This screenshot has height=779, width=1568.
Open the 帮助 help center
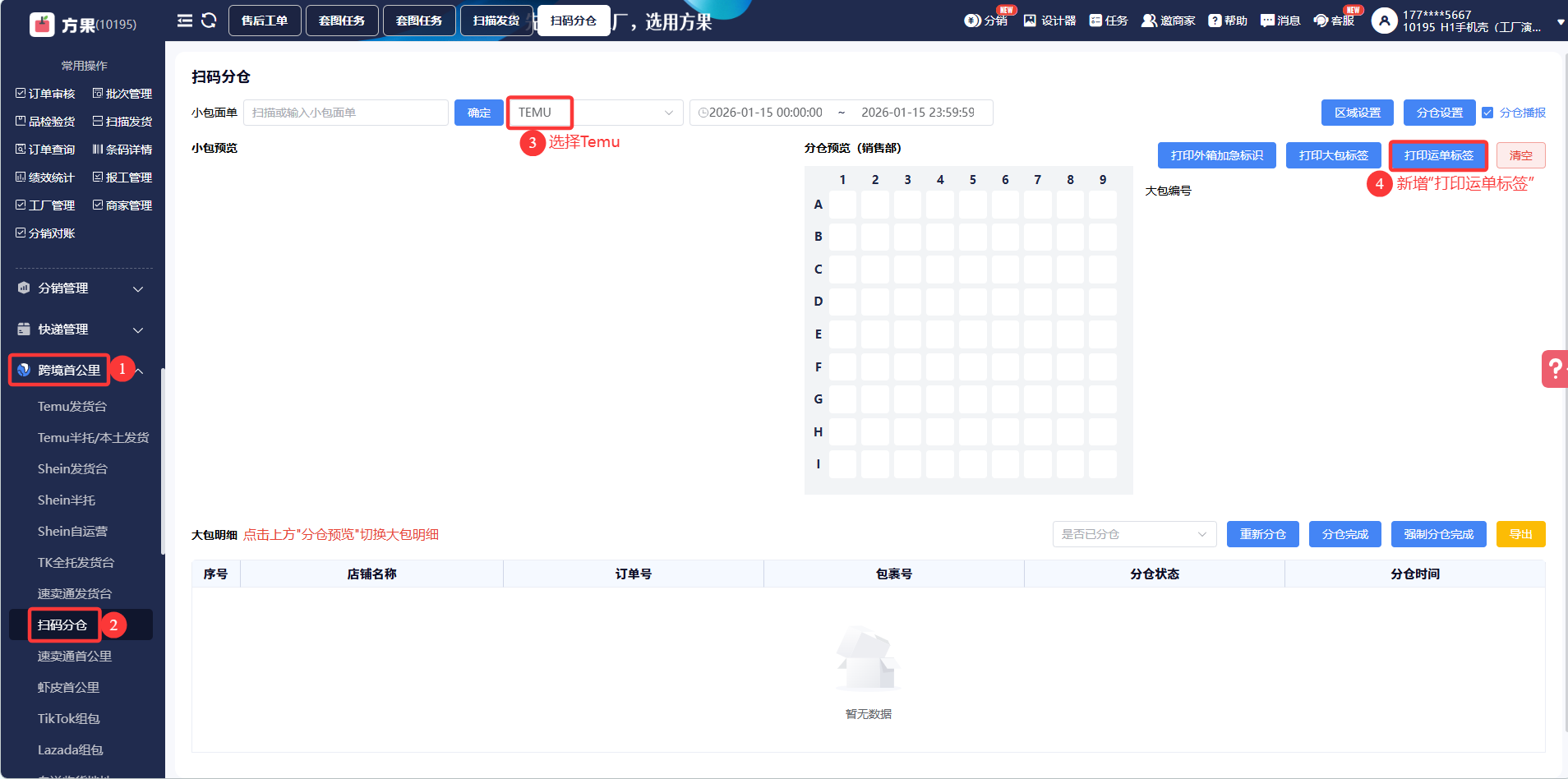pyautogui.click(x=1228, y=21)
